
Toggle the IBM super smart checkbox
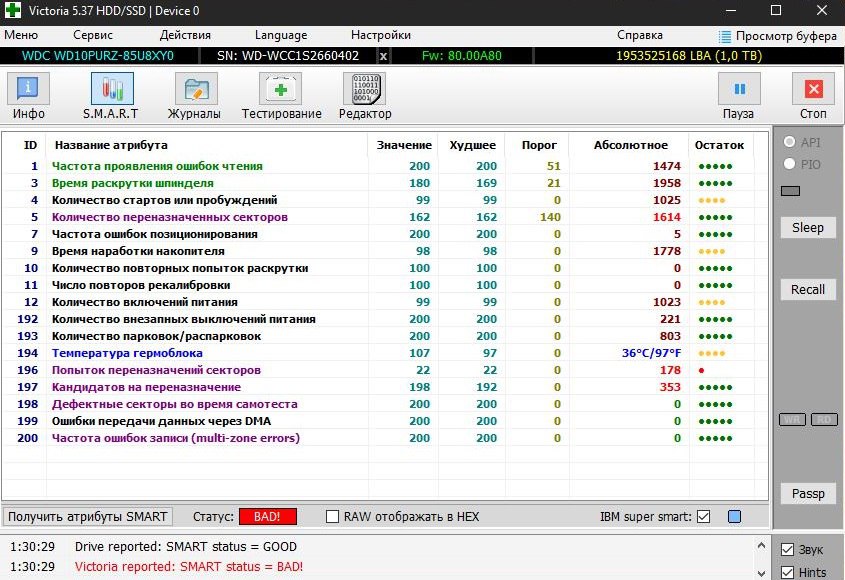click(x=703, y=516)
